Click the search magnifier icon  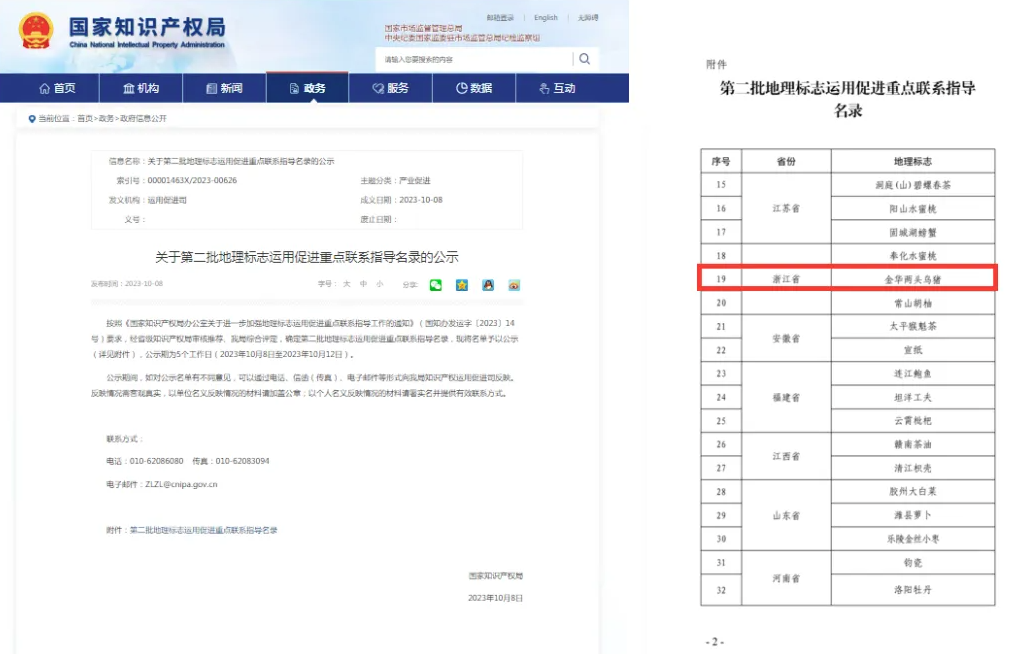(585, 59)
